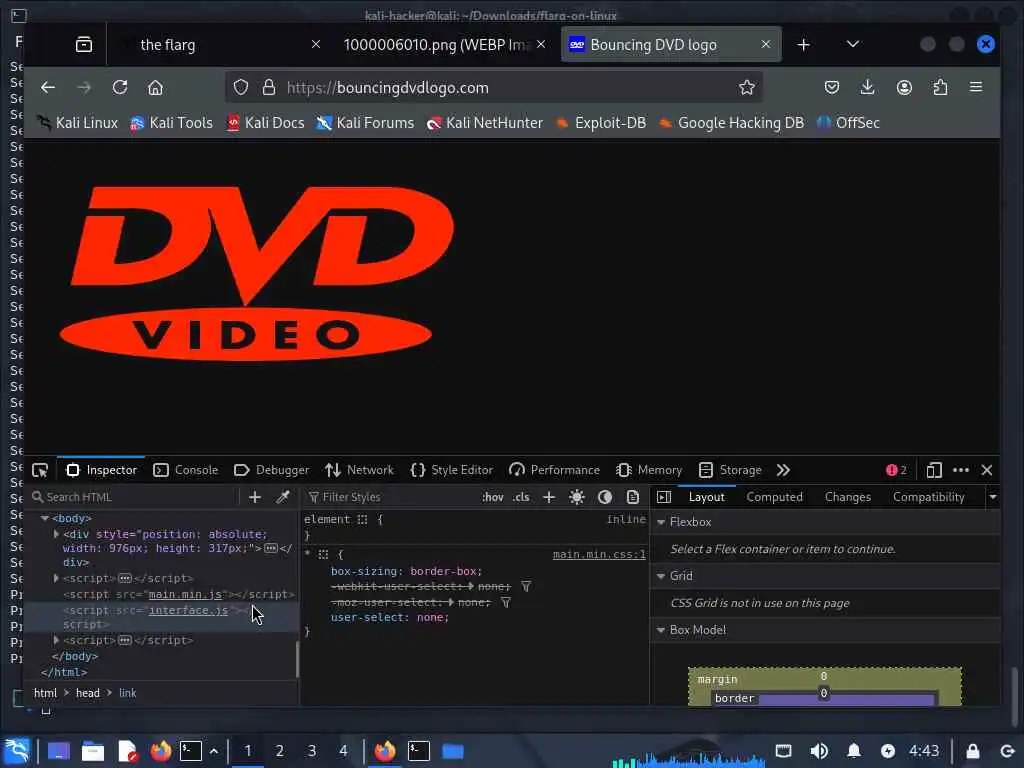Screen dimensions: 1024x768
Task: Open the Storage tab
Action: [729, 470]
